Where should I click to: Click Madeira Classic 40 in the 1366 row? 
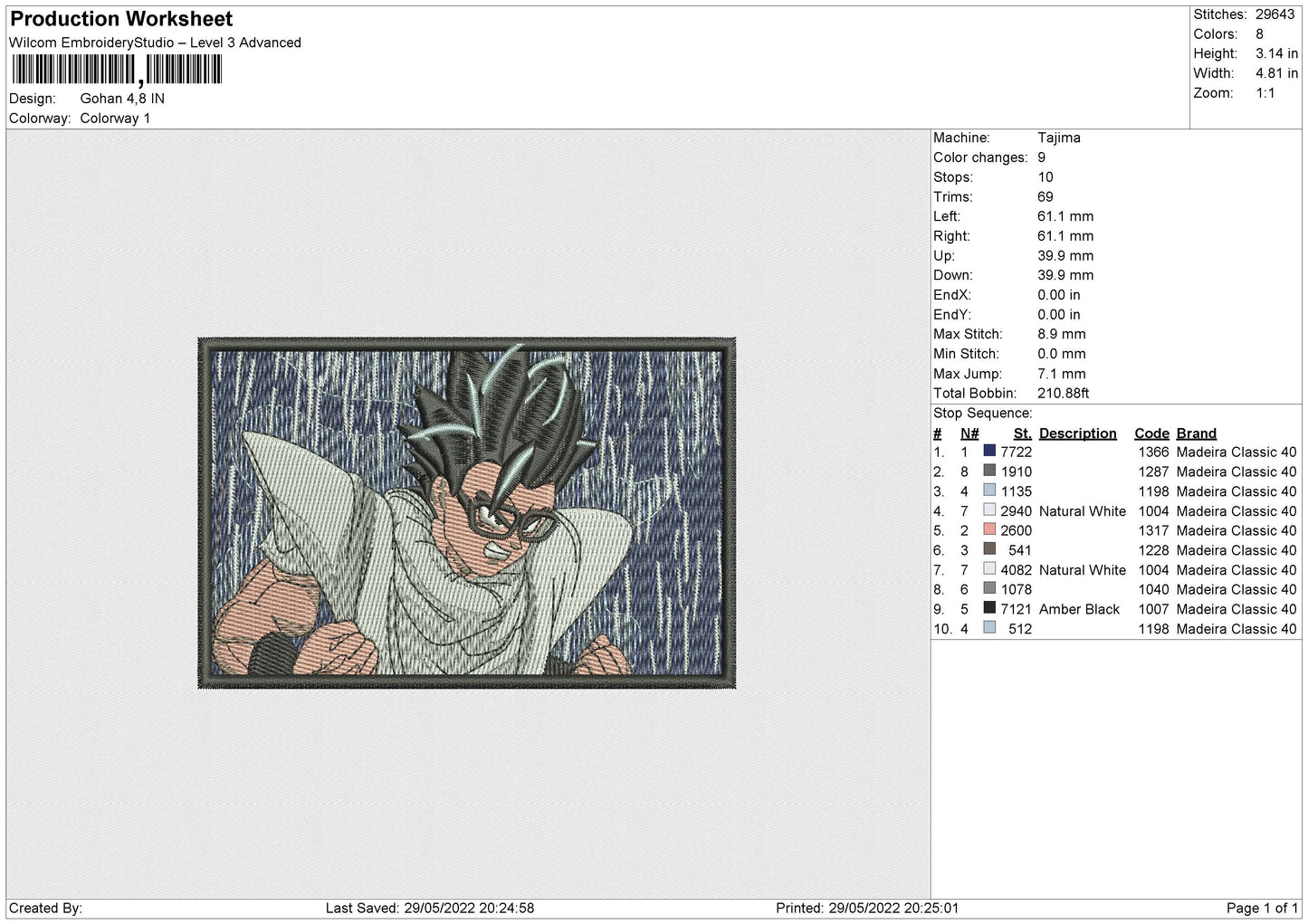(1236, 452)
